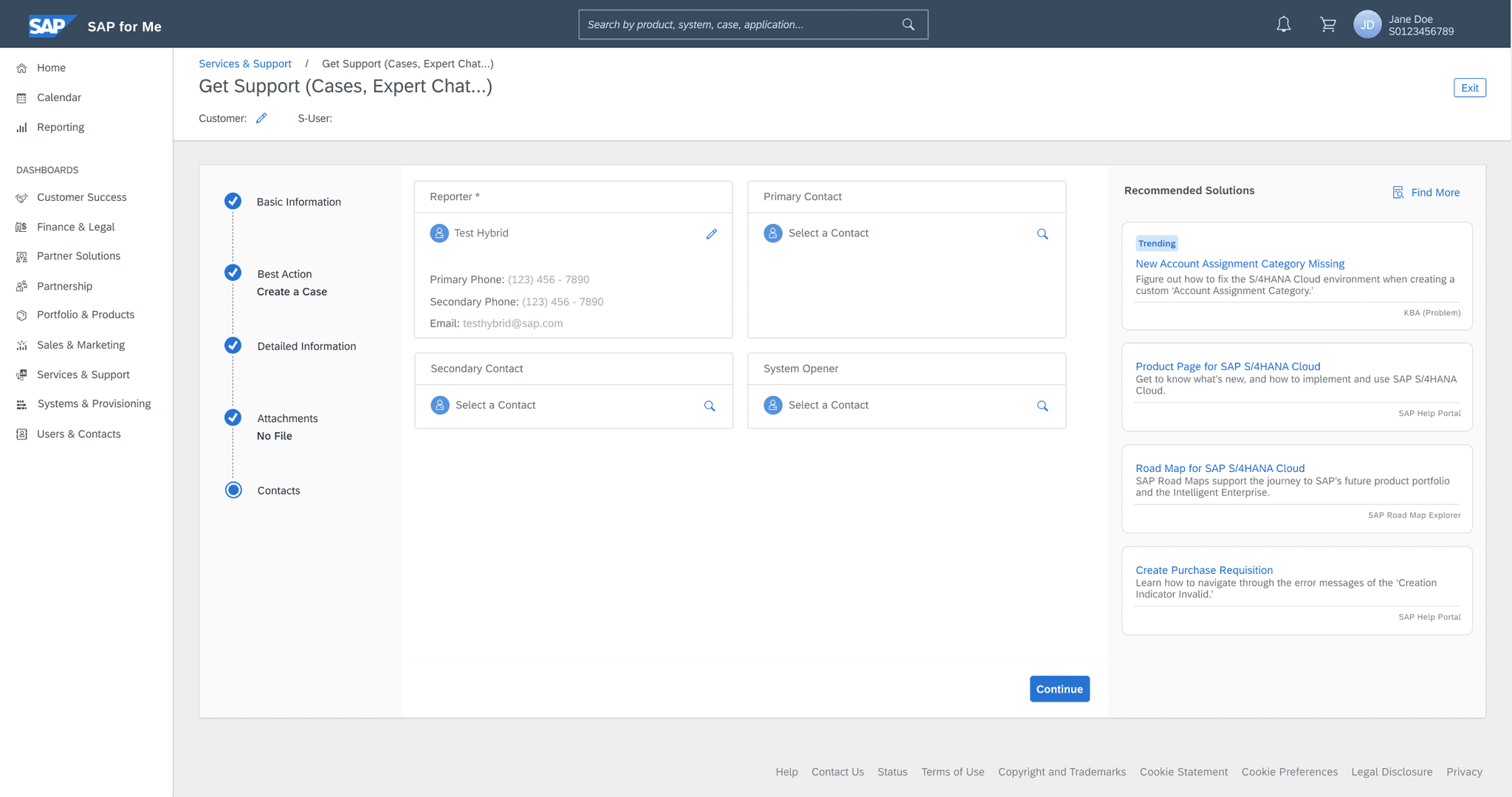Click the Portfolio & Products icon
1512x797 pixels.
click(21, 315)
